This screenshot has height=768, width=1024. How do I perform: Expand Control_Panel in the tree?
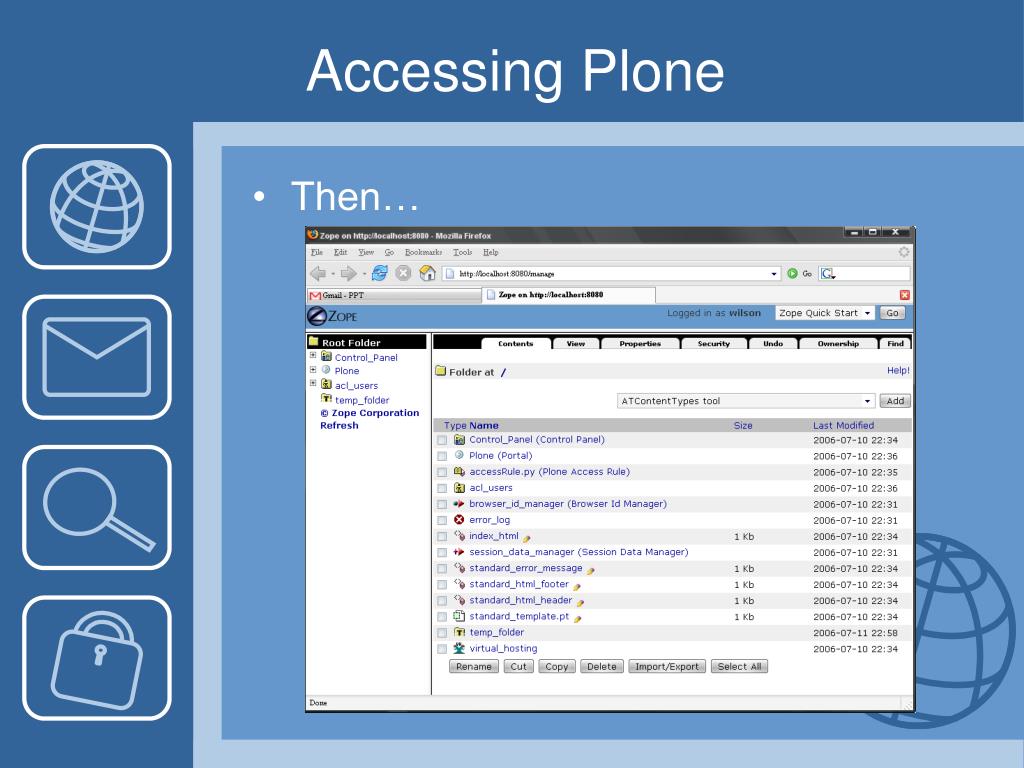[313, 356]
